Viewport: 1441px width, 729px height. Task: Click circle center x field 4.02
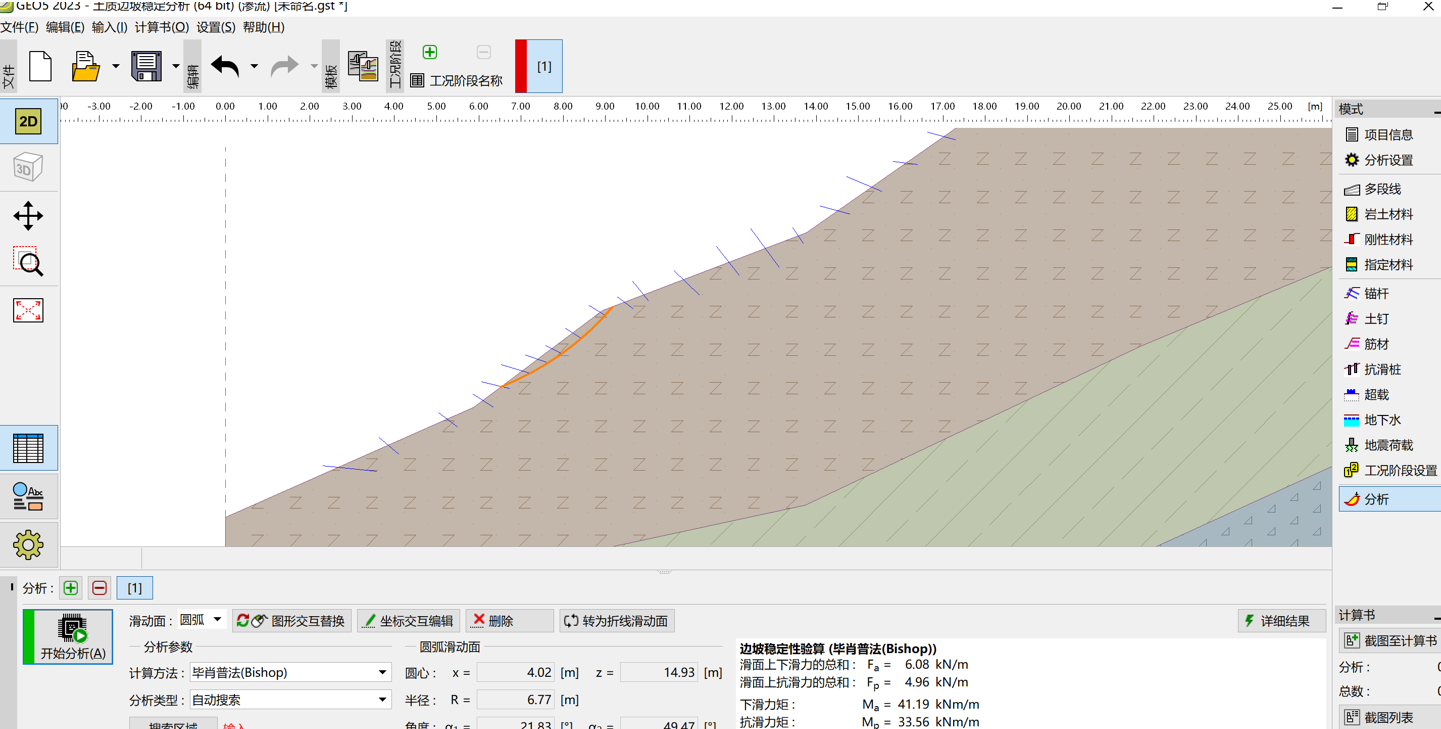tap(516, 673)
